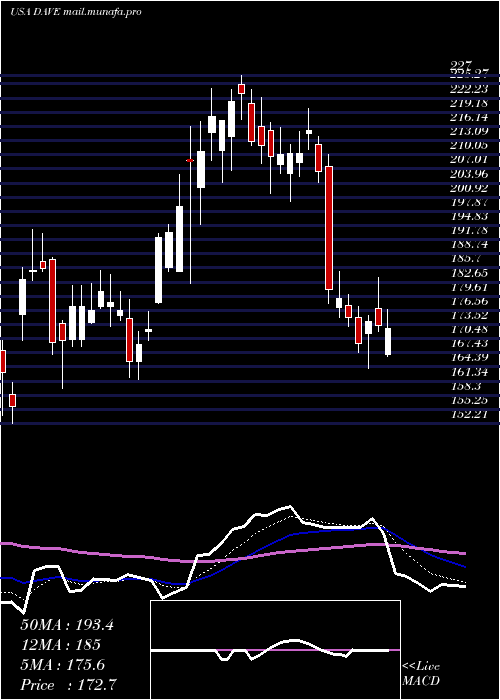This screenshot has width=500, height=700.
Task: Click the 173.52 price axis label
Action: pyautogui.click(x=468, y=315)
